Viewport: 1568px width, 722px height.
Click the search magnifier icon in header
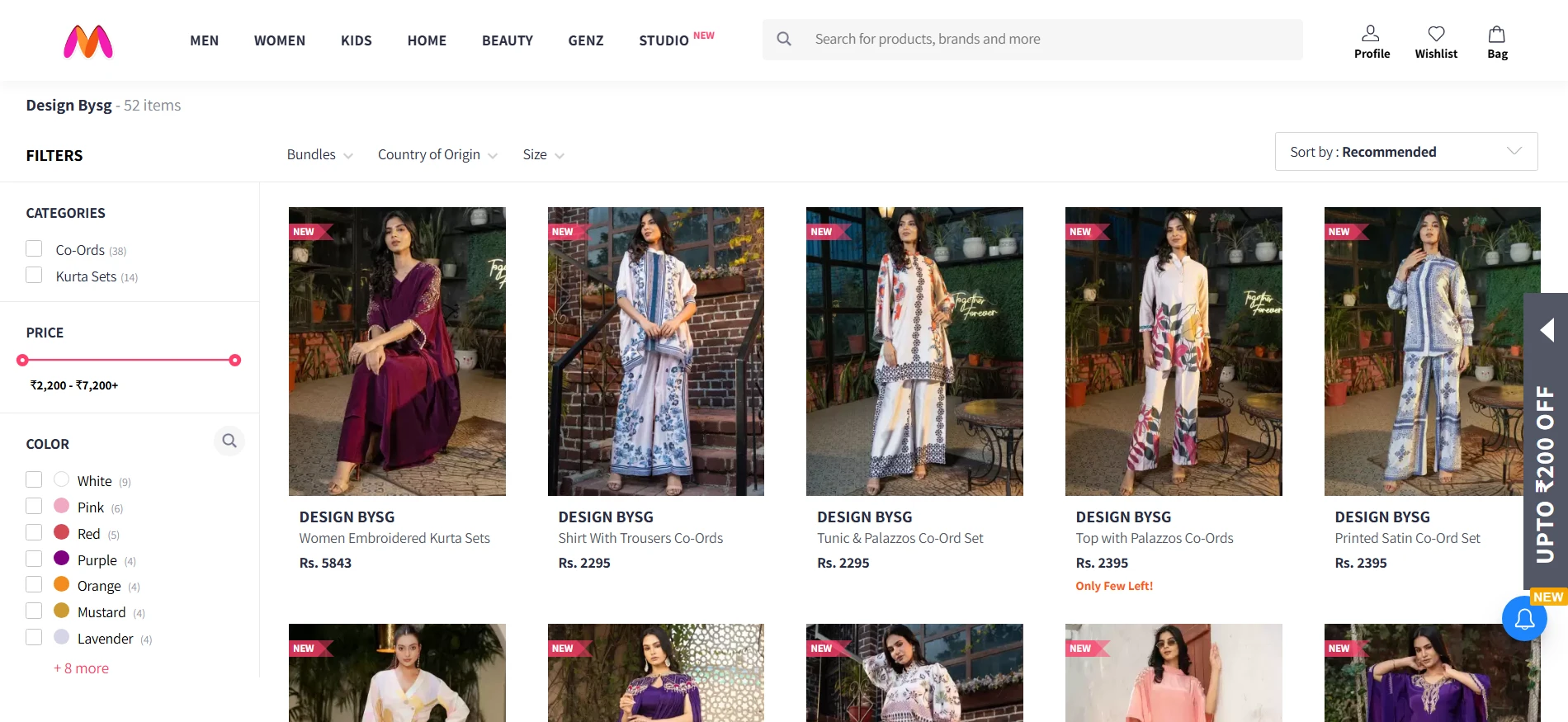pyautogui.click(x=784, y=39)
